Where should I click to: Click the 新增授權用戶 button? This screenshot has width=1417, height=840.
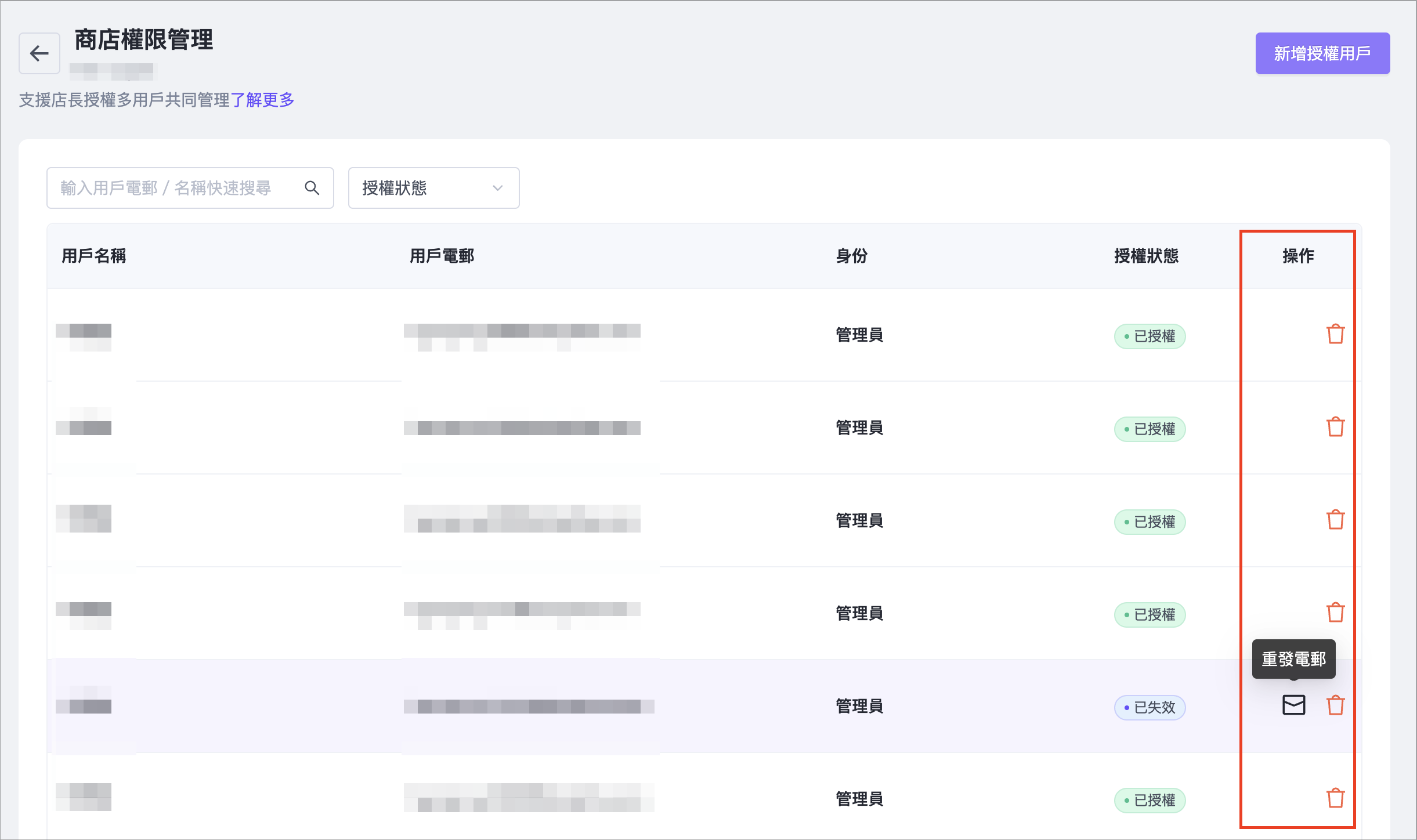coord(1322,53)
